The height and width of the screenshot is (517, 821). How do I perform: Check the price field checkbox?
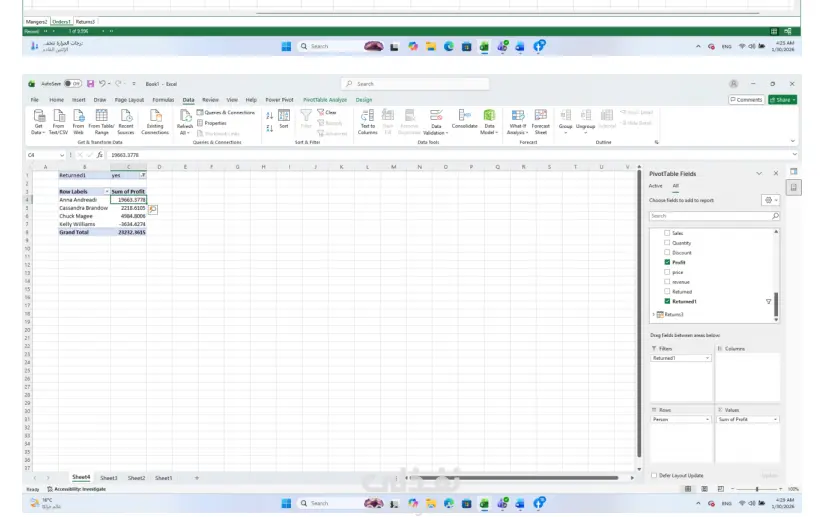point(667,272)
